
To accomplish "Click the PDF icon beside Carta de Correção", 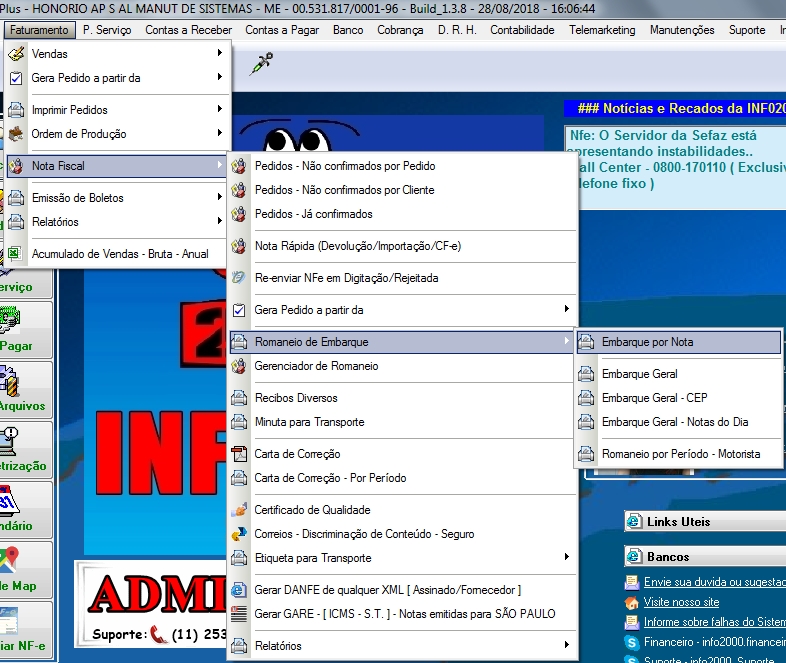I will [239, 454].
